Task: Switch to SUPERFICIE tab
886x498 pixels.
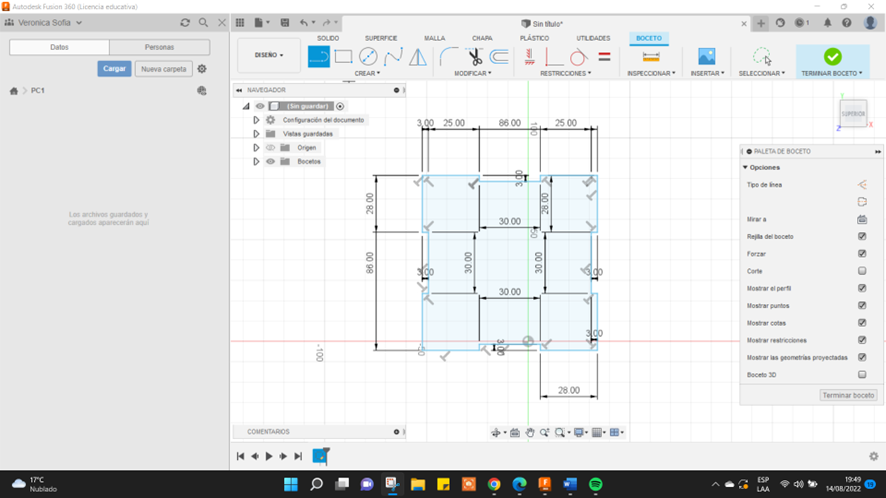Action: coord(381,38)
